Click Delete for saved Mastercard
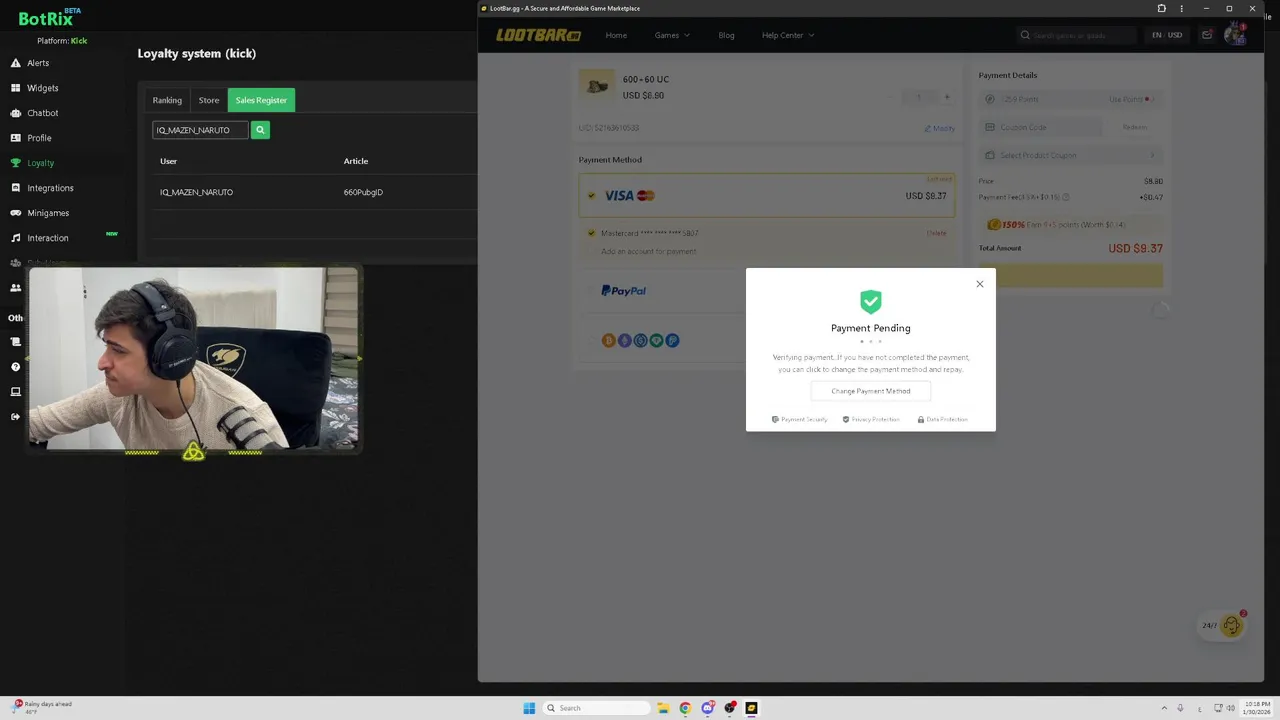The height and width of the screenshot is (720, 1280). (x=936, y=233)
